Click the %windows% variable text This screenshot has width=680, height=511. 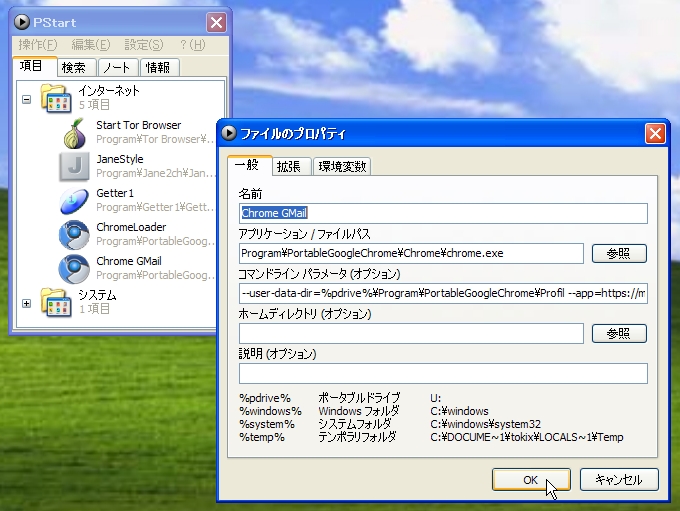pos(270,411)
